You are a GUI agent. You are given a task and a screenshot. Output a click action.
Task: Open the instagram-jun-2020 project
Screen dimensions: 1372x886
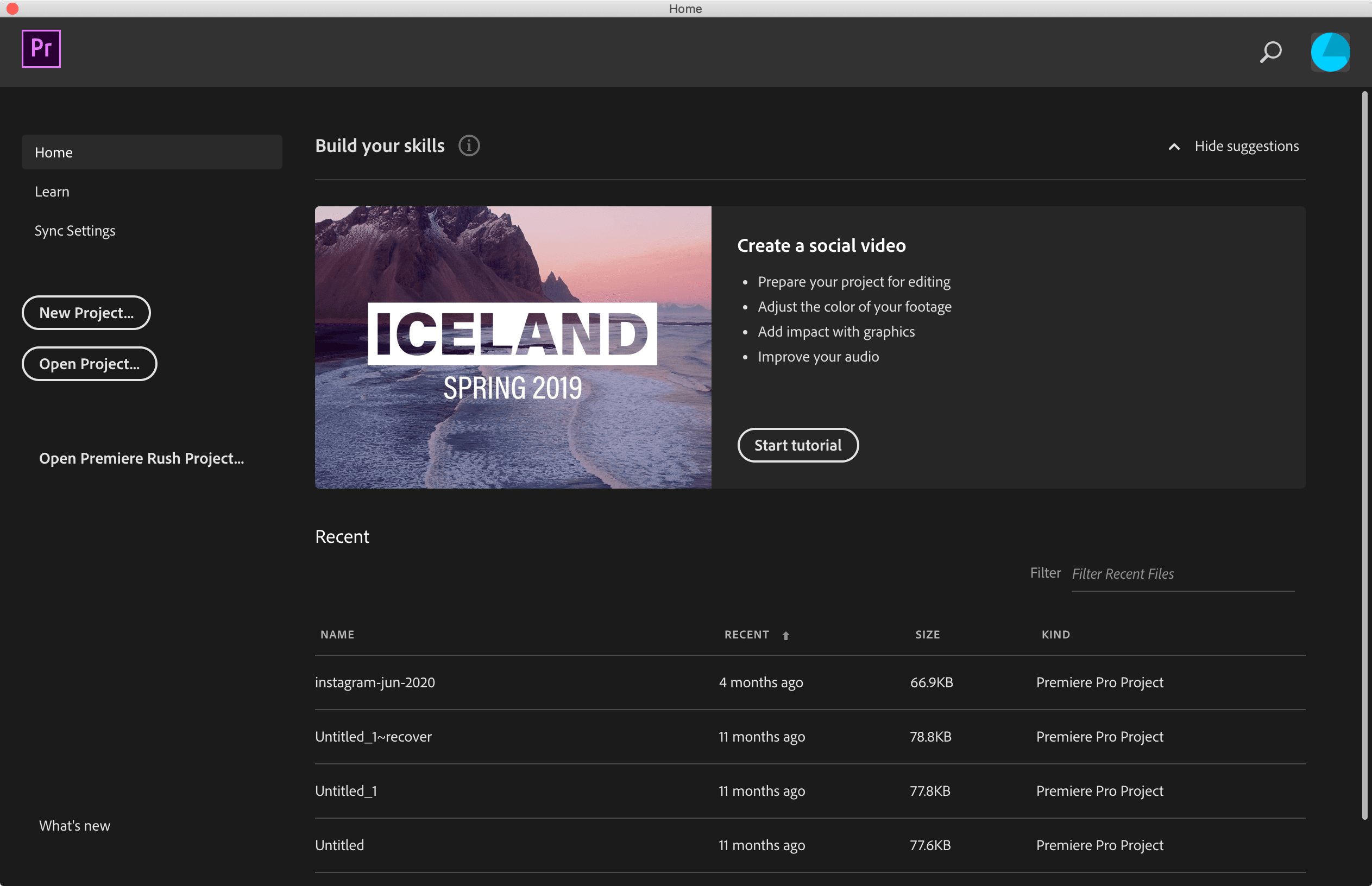click(x=375, y=682)
